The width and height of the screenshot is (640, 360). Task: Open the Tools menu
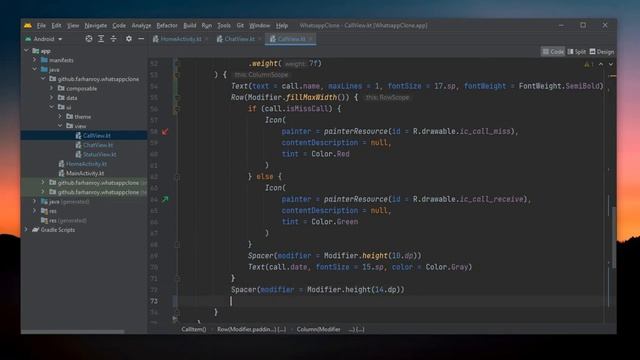[x=224, y=25]
